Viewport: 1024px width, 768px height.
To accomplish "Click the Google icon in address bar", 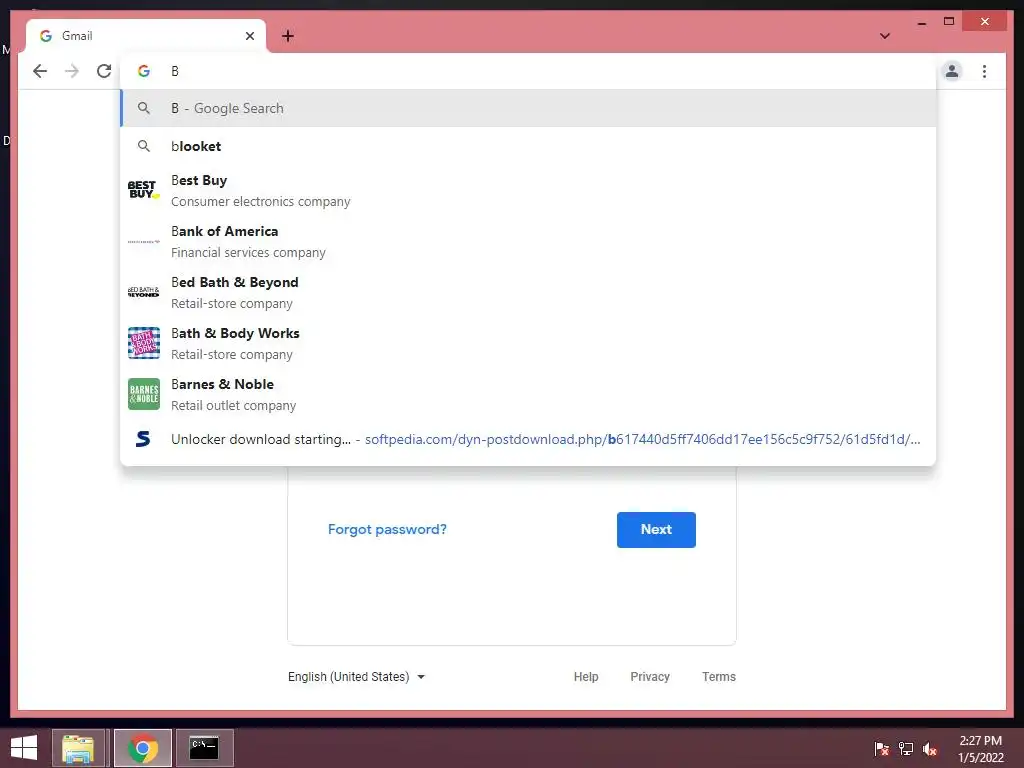I will (144, 71).
